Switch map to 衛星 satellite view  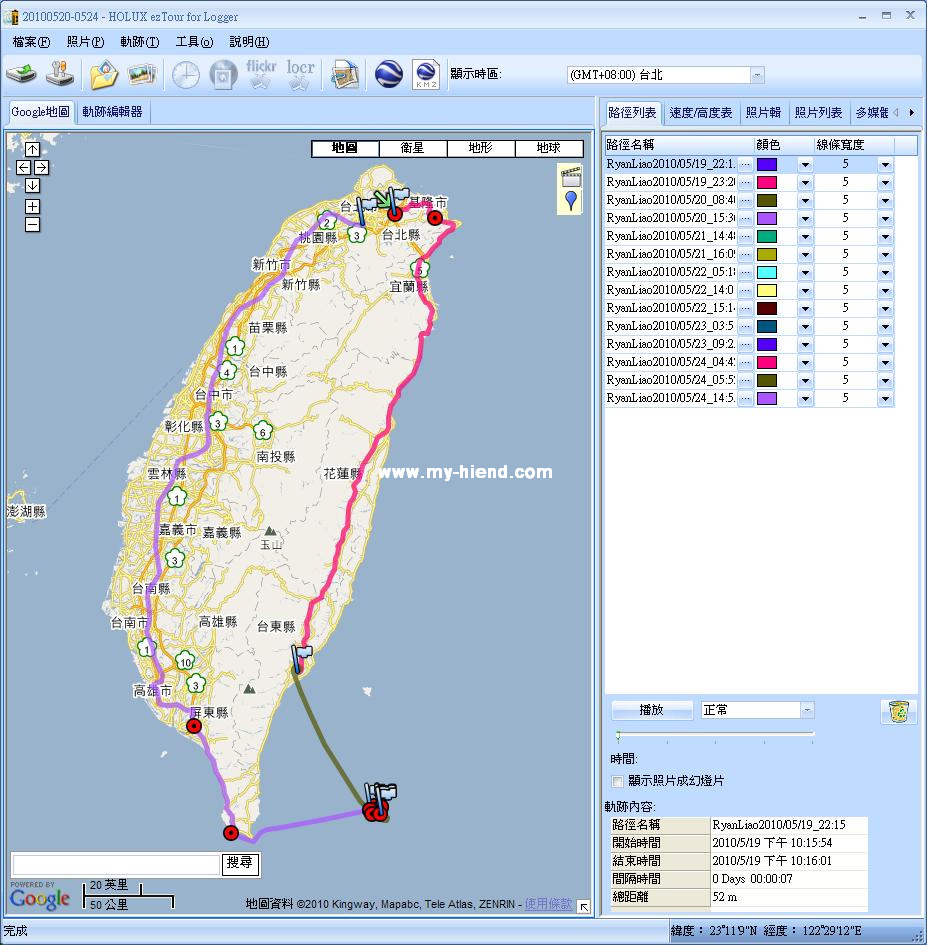coord(413,148)
